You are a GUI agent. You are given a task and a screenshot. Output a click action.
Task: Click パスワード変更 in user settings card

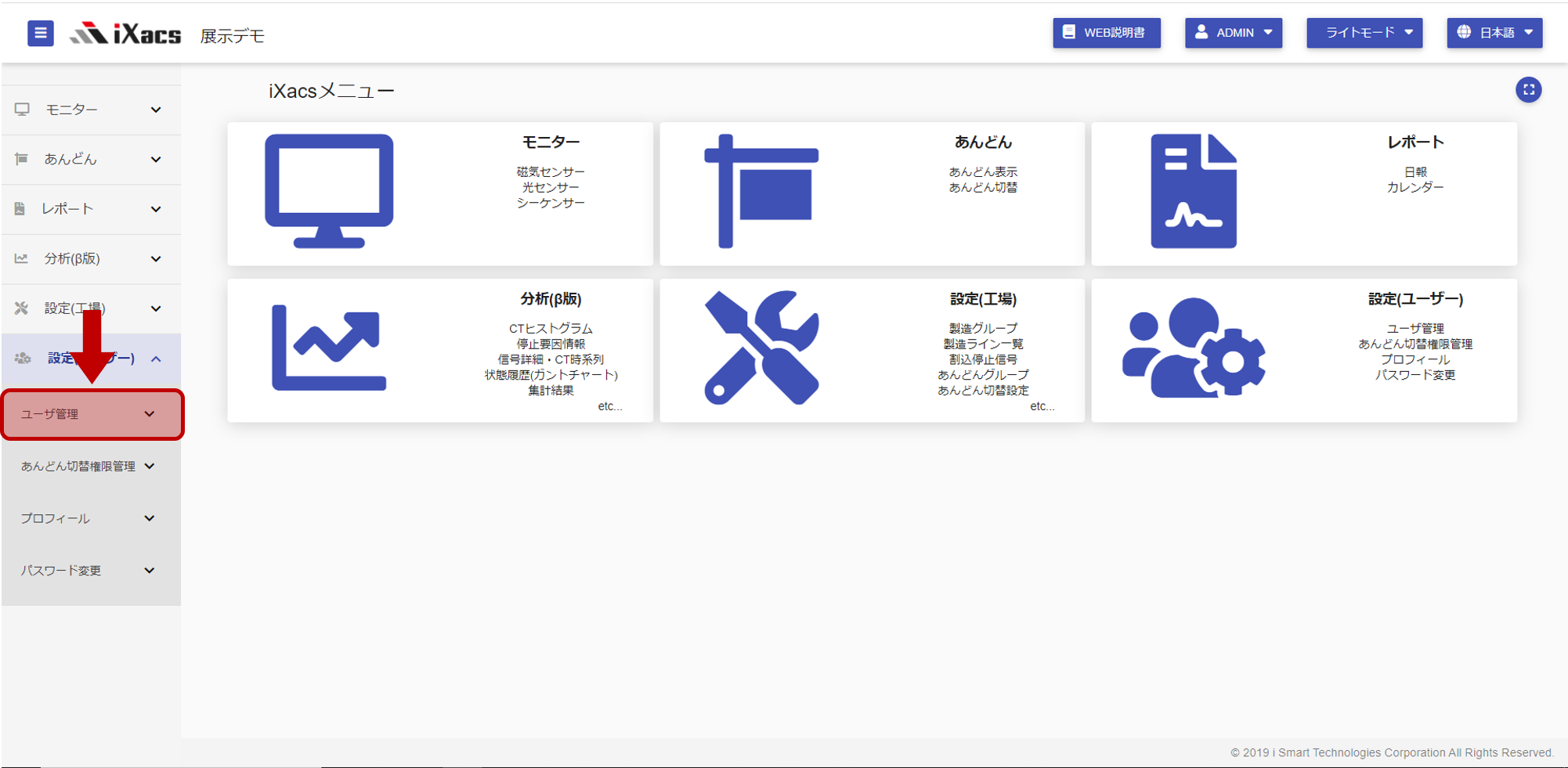(x=1415, y=375)
